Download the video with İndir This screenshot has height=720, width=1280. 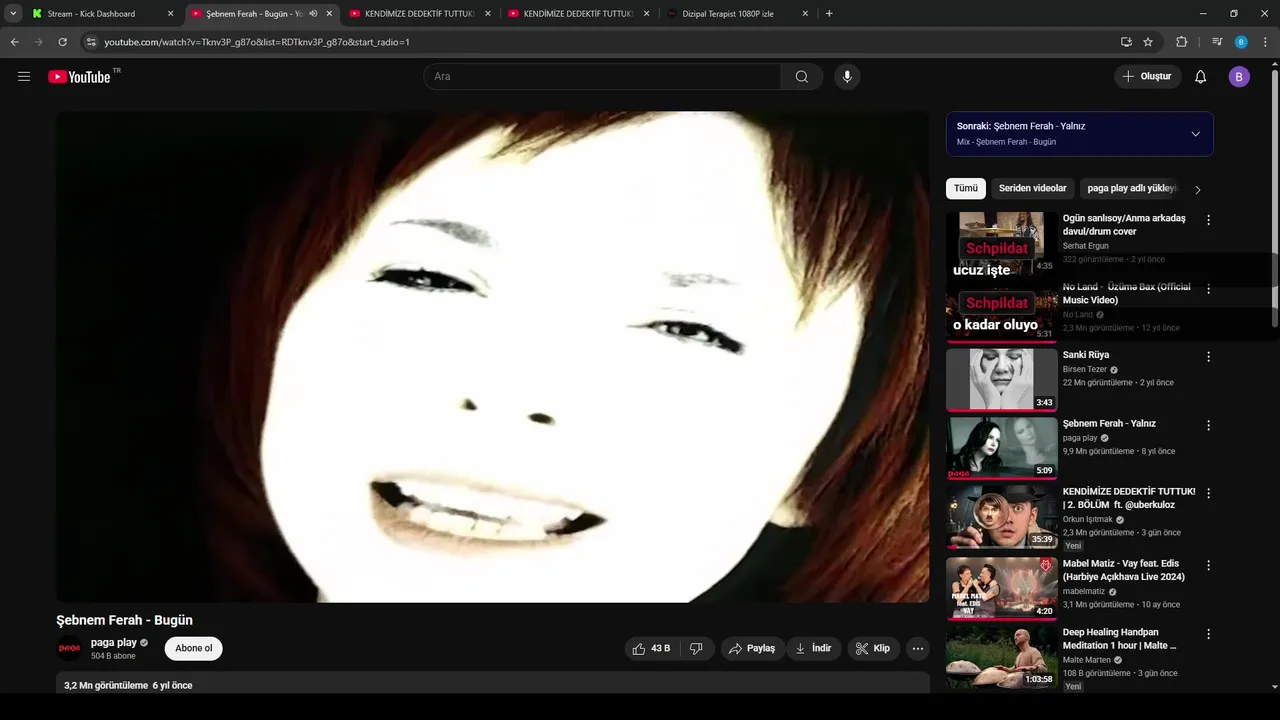coord(814,648)
